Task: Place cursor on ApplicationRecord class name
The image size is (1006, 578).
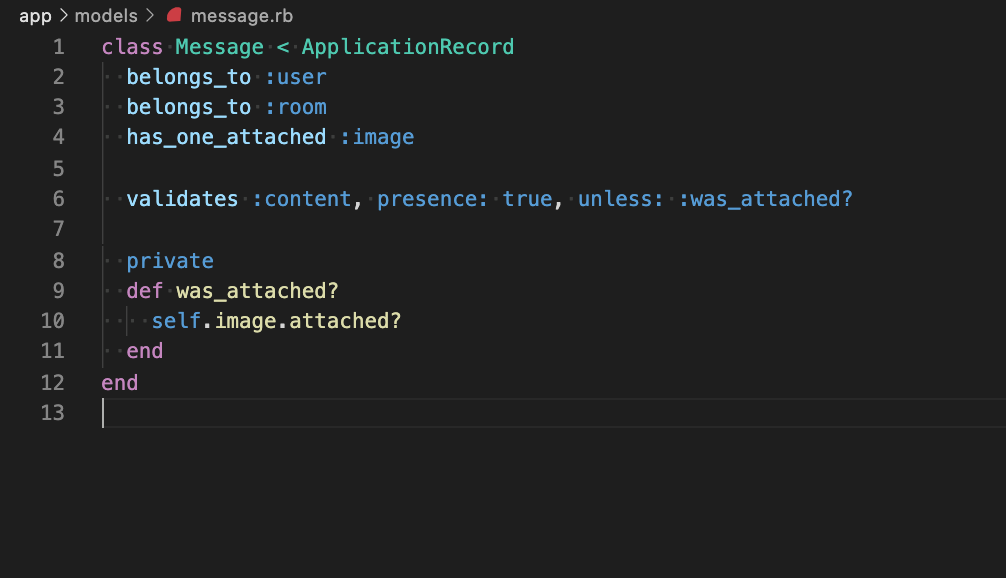Action: click(x=407, y=47)
